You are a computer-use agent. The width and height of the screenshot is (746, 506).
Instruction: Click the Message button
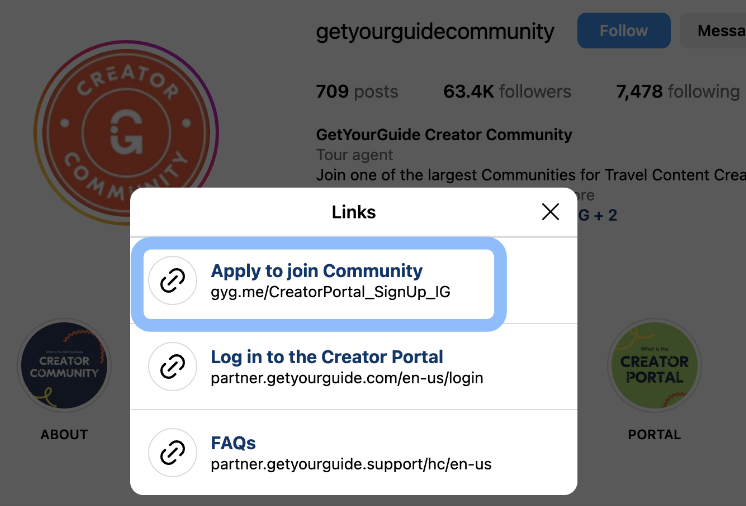713,30
